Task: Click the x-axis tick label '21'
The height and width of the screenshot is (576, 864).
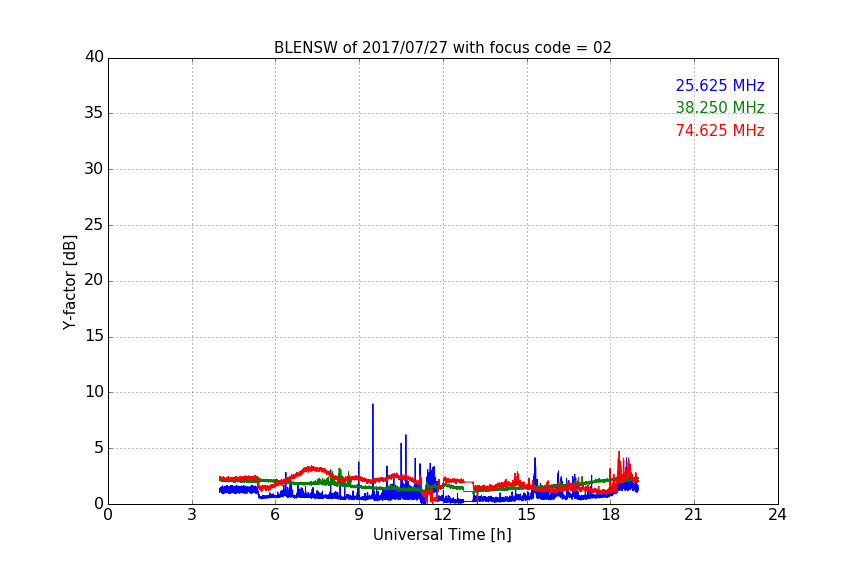Action: click(694, 515)
